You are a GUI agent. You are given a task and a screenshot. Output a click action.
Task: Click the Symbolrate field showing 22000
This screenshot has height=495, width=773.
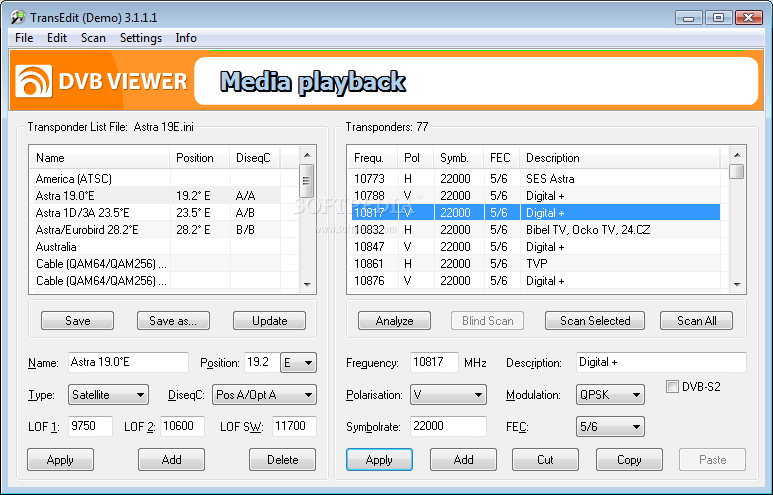coord(448,426)
